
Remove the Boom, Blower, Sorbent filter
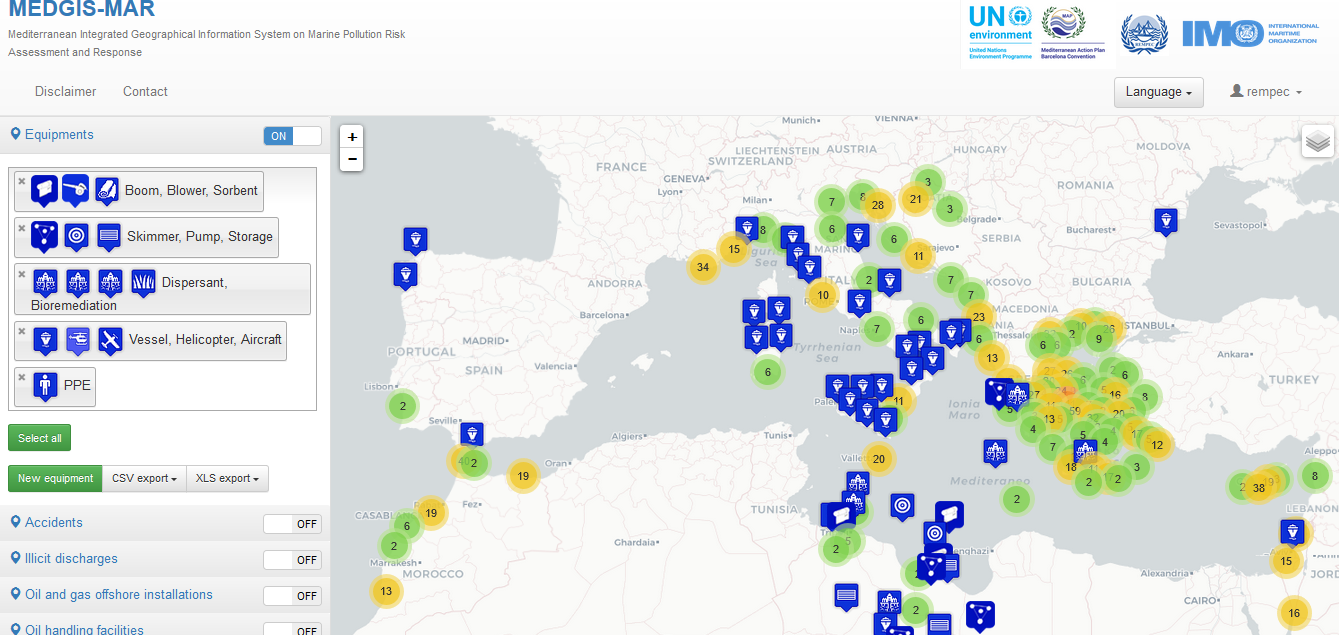[x=22, y=181]
